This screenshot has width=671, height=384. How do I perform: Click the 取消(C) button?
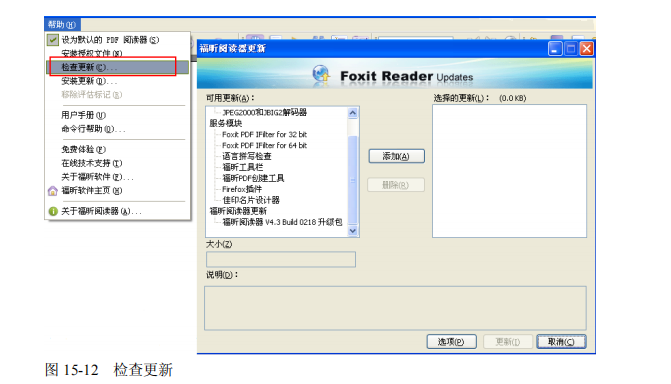[x=561, y=342]
